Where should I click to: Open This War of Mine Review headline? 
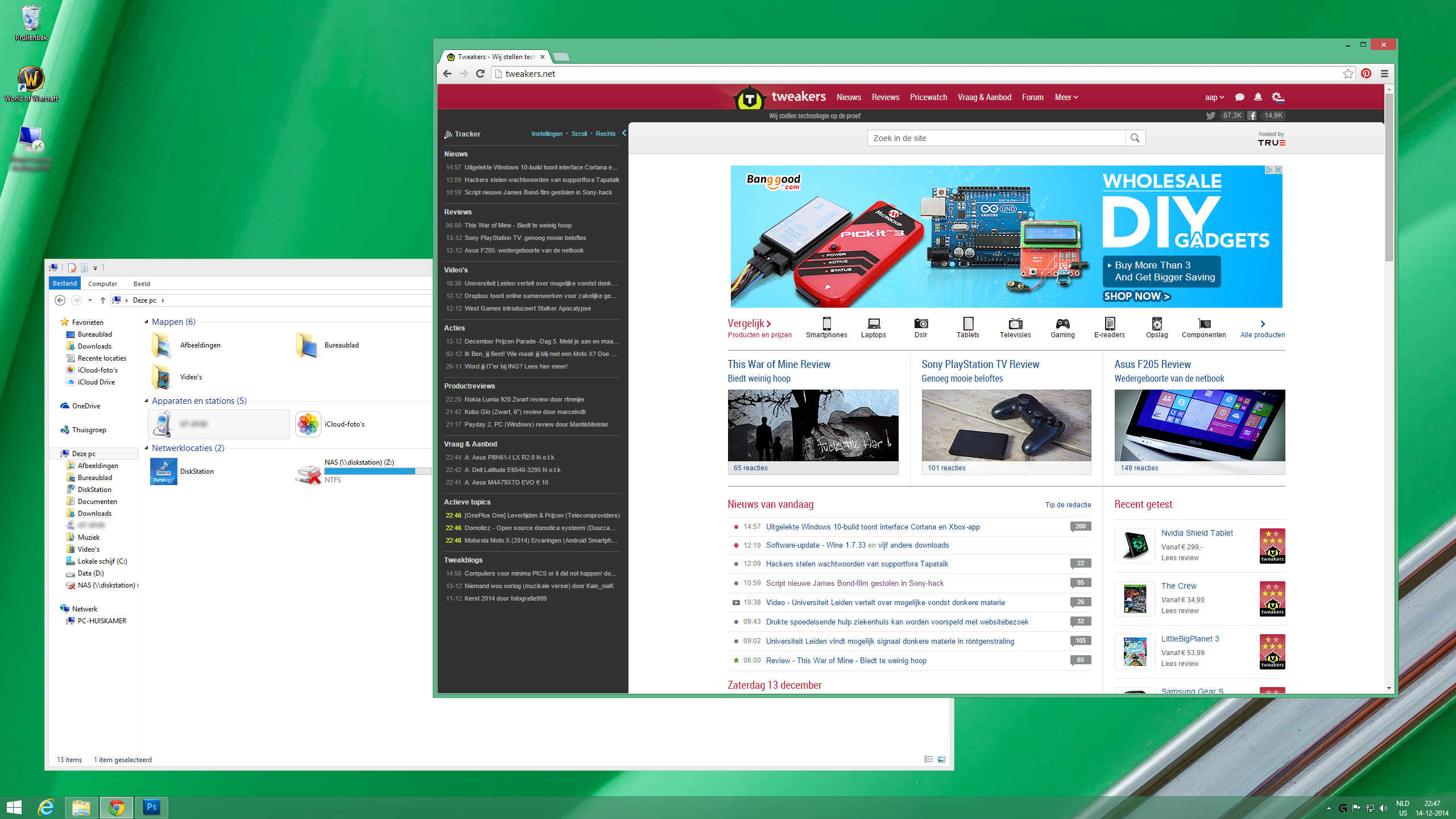779,365
